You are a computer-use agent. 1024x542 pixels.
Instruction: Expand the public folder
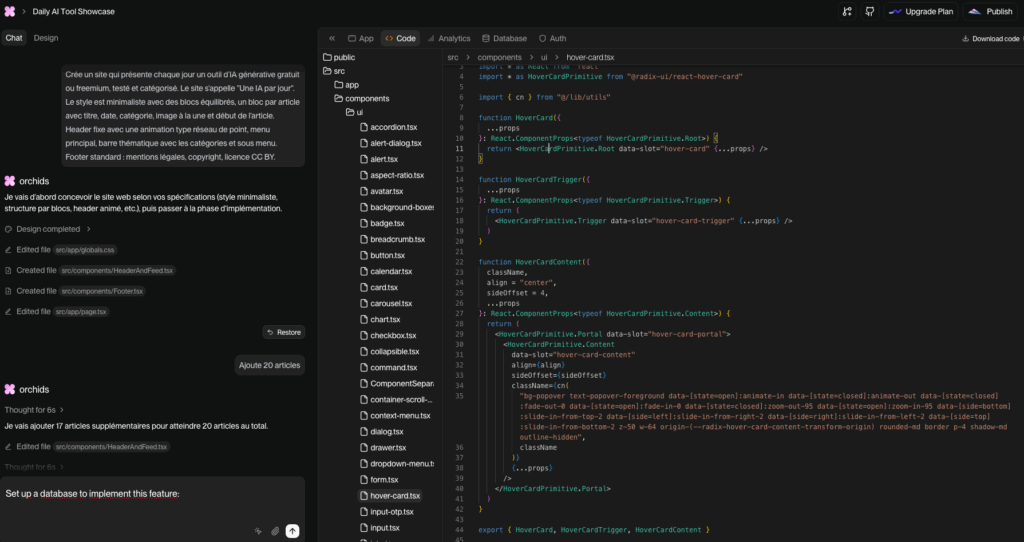click(x=343, y=57)
